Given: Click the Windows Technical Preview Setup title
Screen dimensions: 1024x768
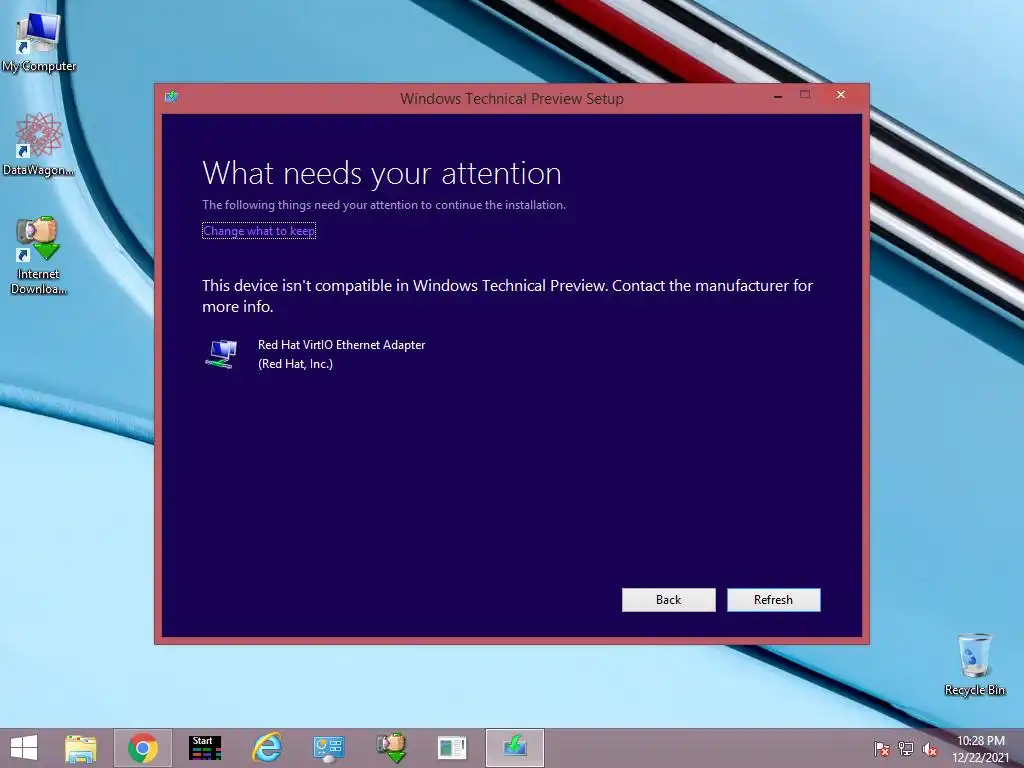Looking at the screenshot, I should coord(511,99).
